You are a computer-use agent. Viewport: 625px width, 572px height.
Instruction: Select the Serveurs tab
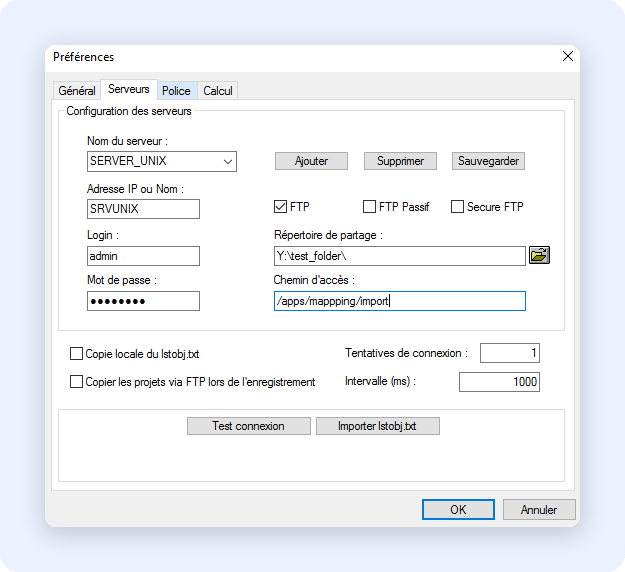(129, 89)
